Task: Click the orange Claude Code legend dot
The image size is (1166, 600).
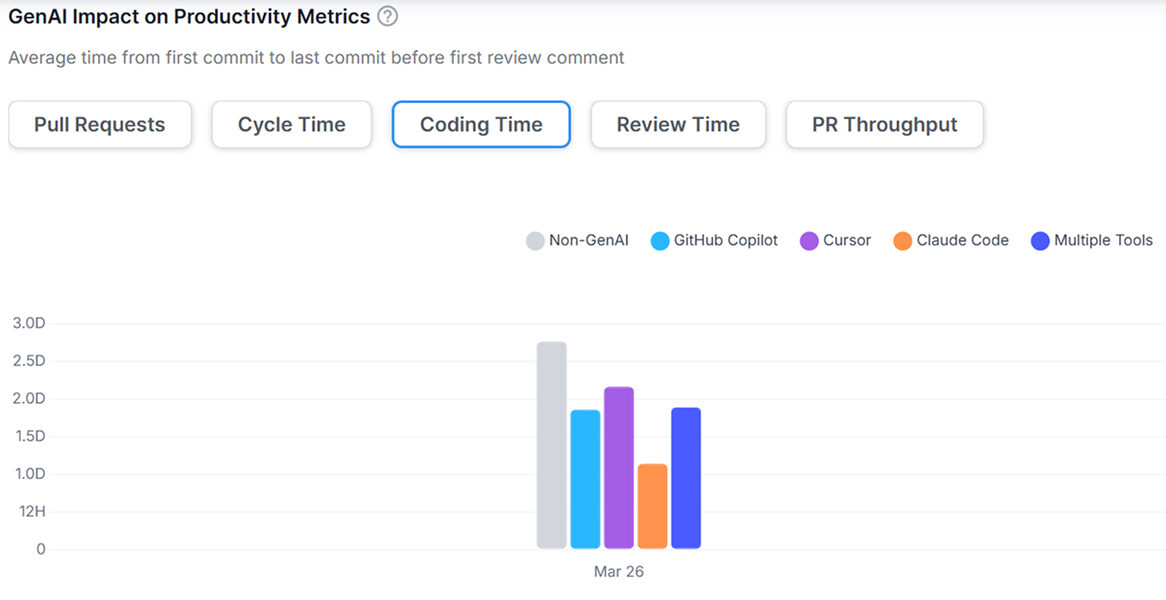Action: pos(903,241)
